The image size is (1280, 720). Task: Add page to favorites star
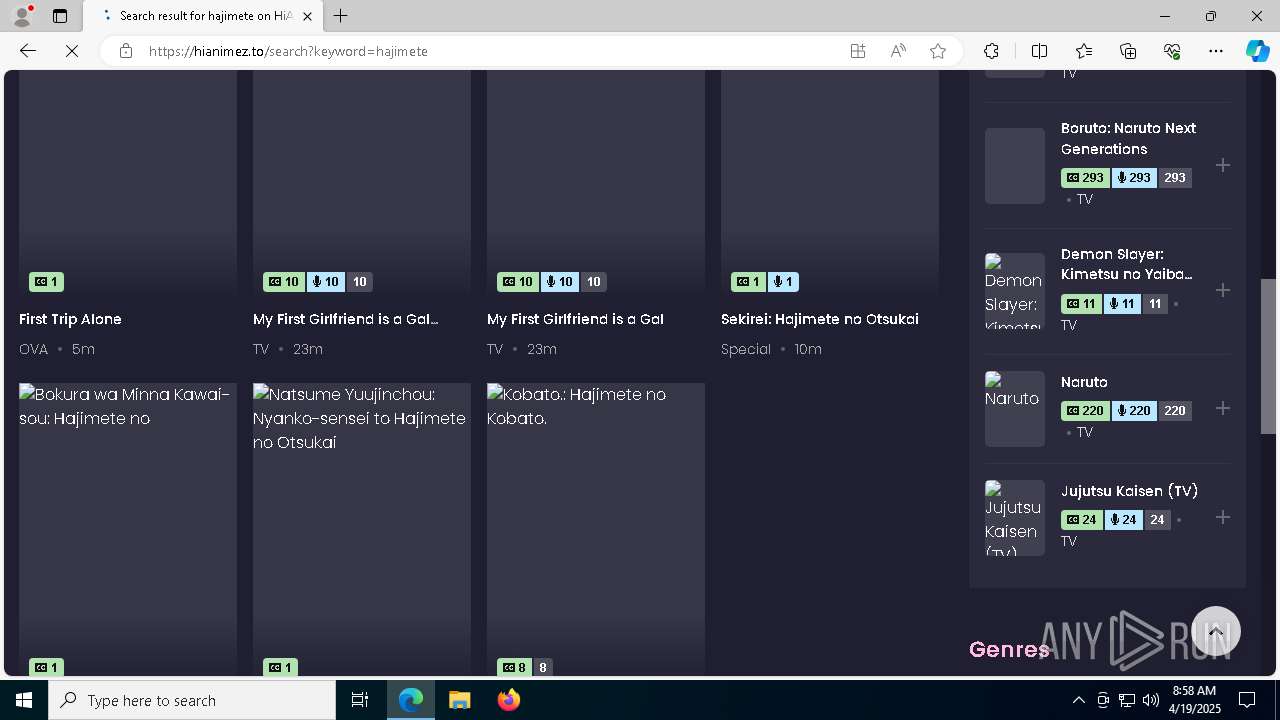[x=938, y=51]
